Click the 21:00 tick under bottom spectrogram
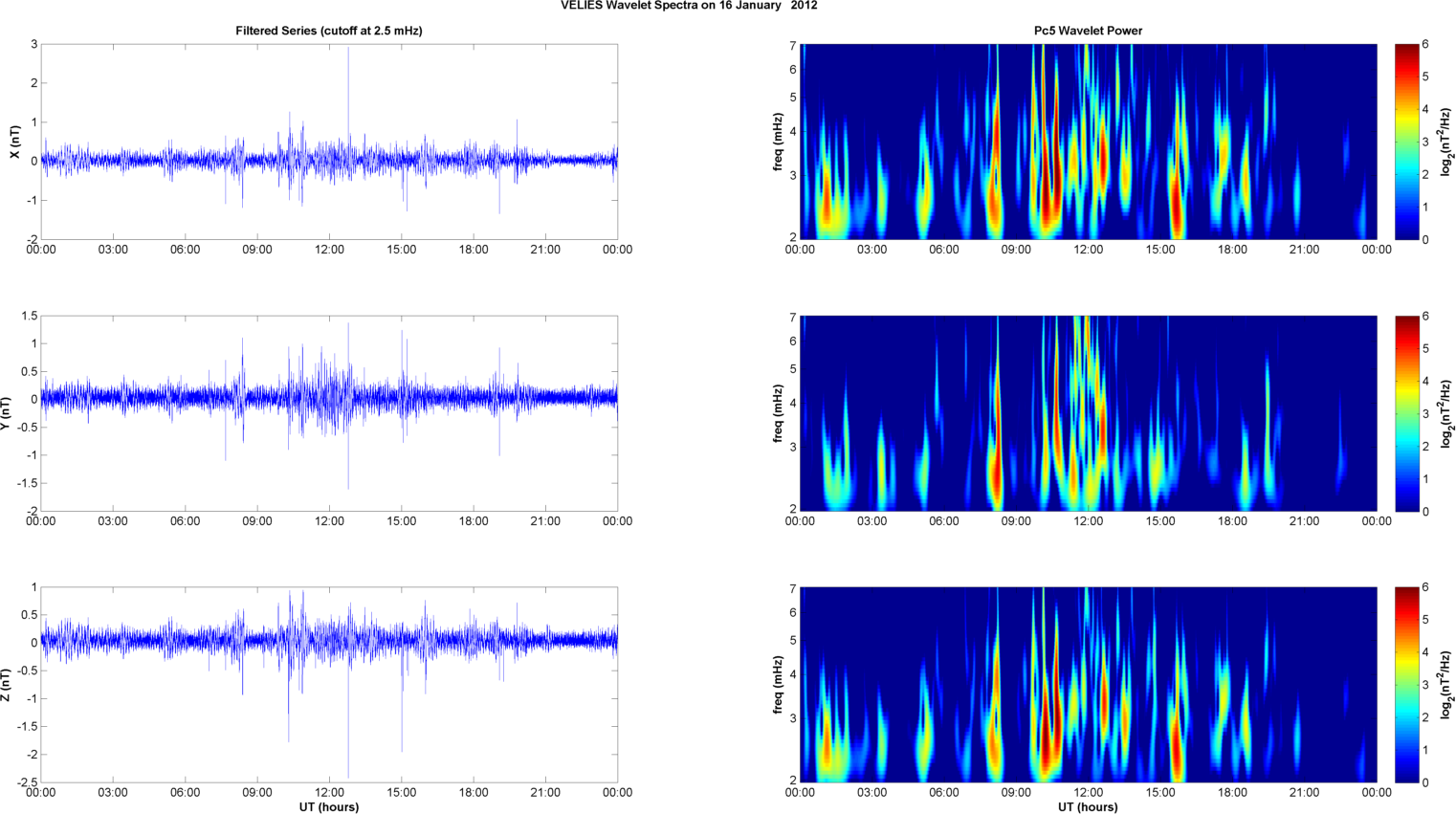Screen dimensions: 1456x814 coord(1305,792)
